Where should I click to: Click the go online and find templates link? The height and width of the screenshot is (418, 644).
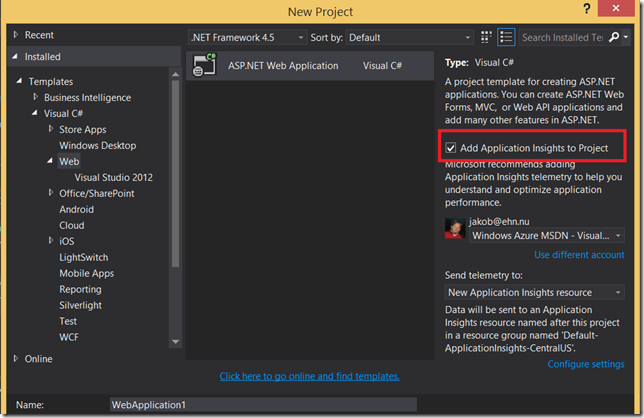(x=309, y=376)
